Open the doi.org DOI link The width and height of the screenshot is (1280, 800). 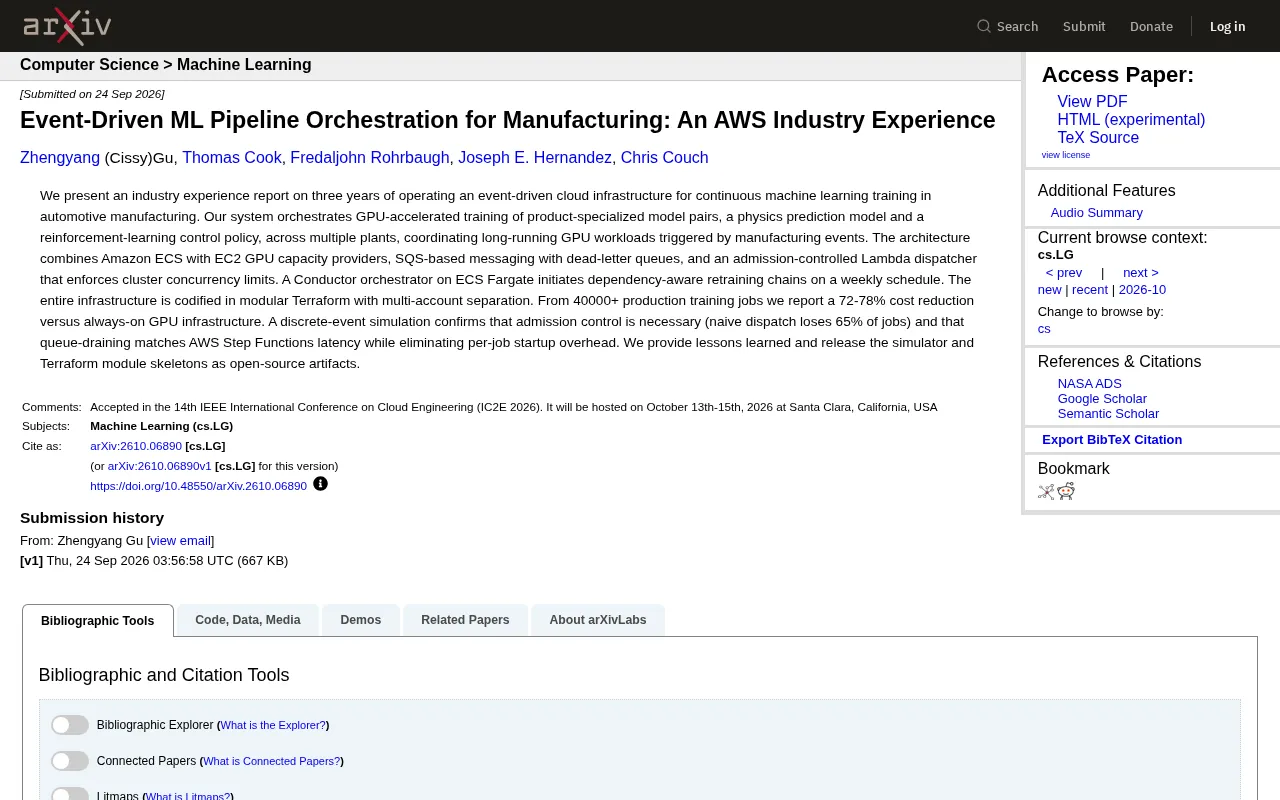(198, 486)
